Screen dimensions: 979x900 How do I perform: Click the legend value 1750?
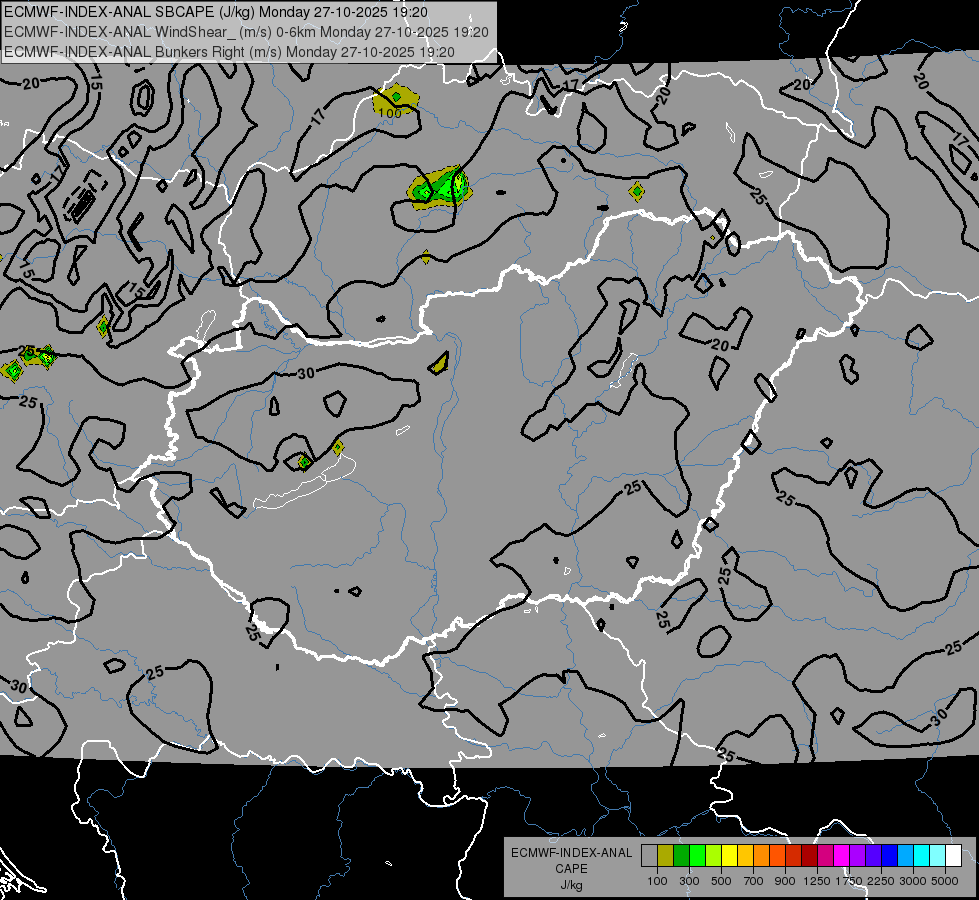[x=849, y=881]
